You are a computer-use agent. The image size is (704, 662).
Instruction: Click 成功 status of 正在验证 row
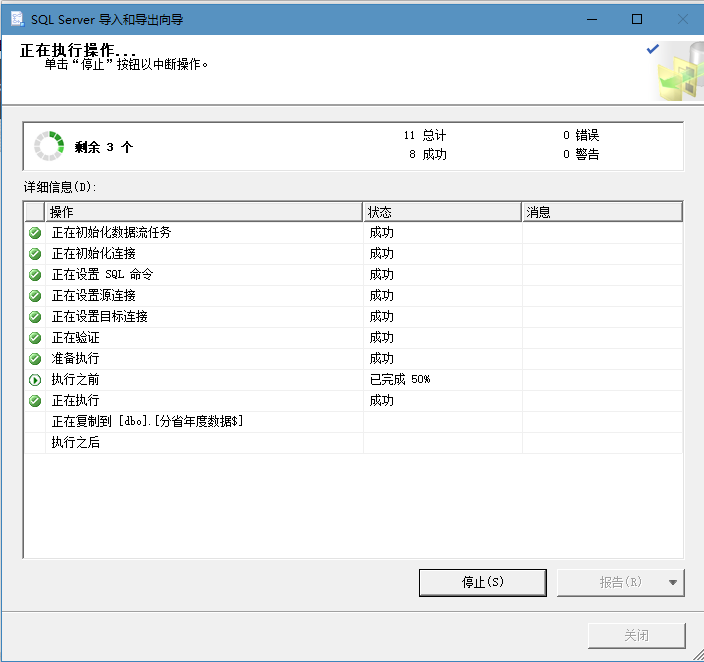(382, 337)
